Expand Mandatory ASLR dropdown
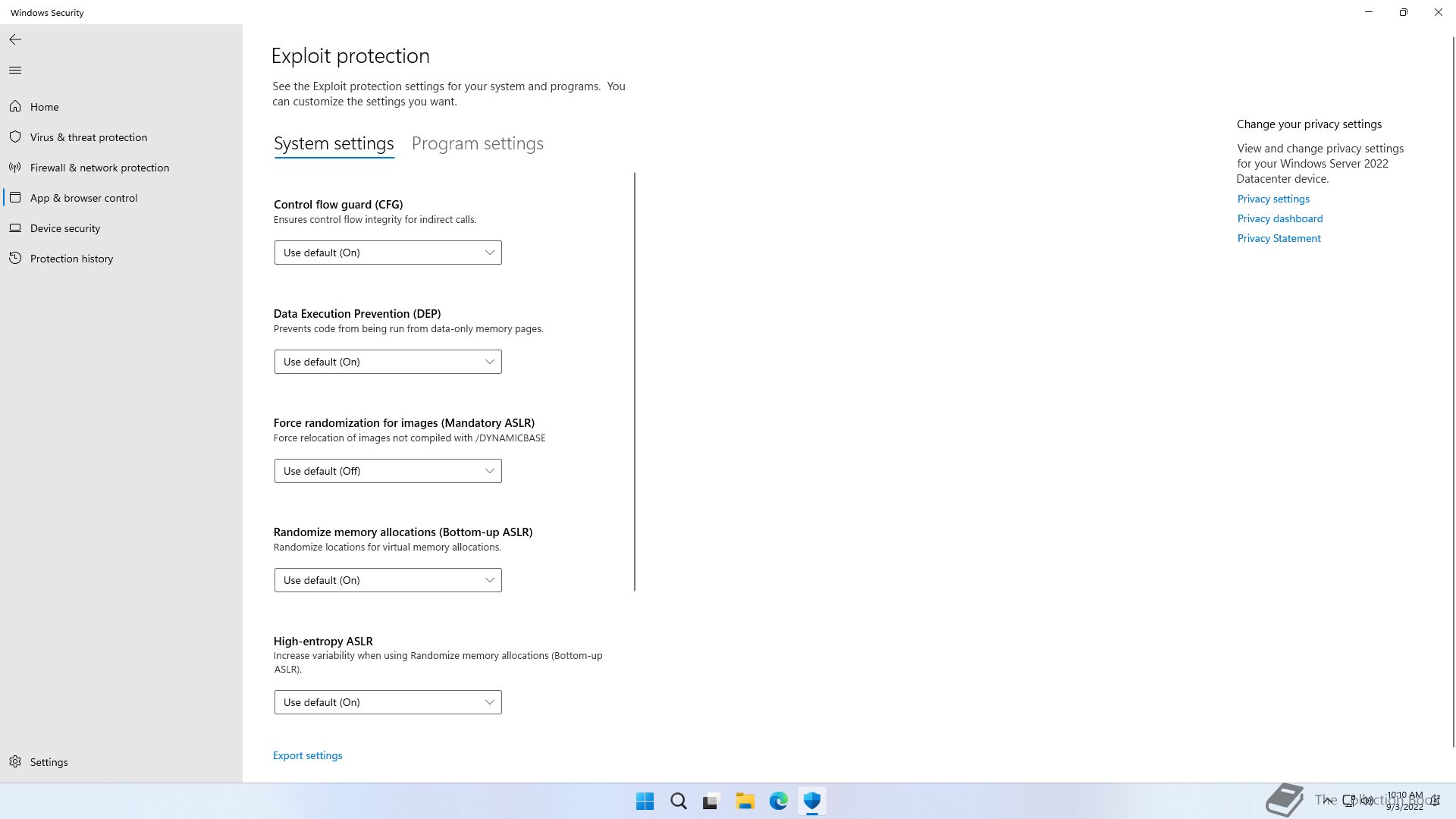This screenshot has height=819, width=1456. (388, 471)
